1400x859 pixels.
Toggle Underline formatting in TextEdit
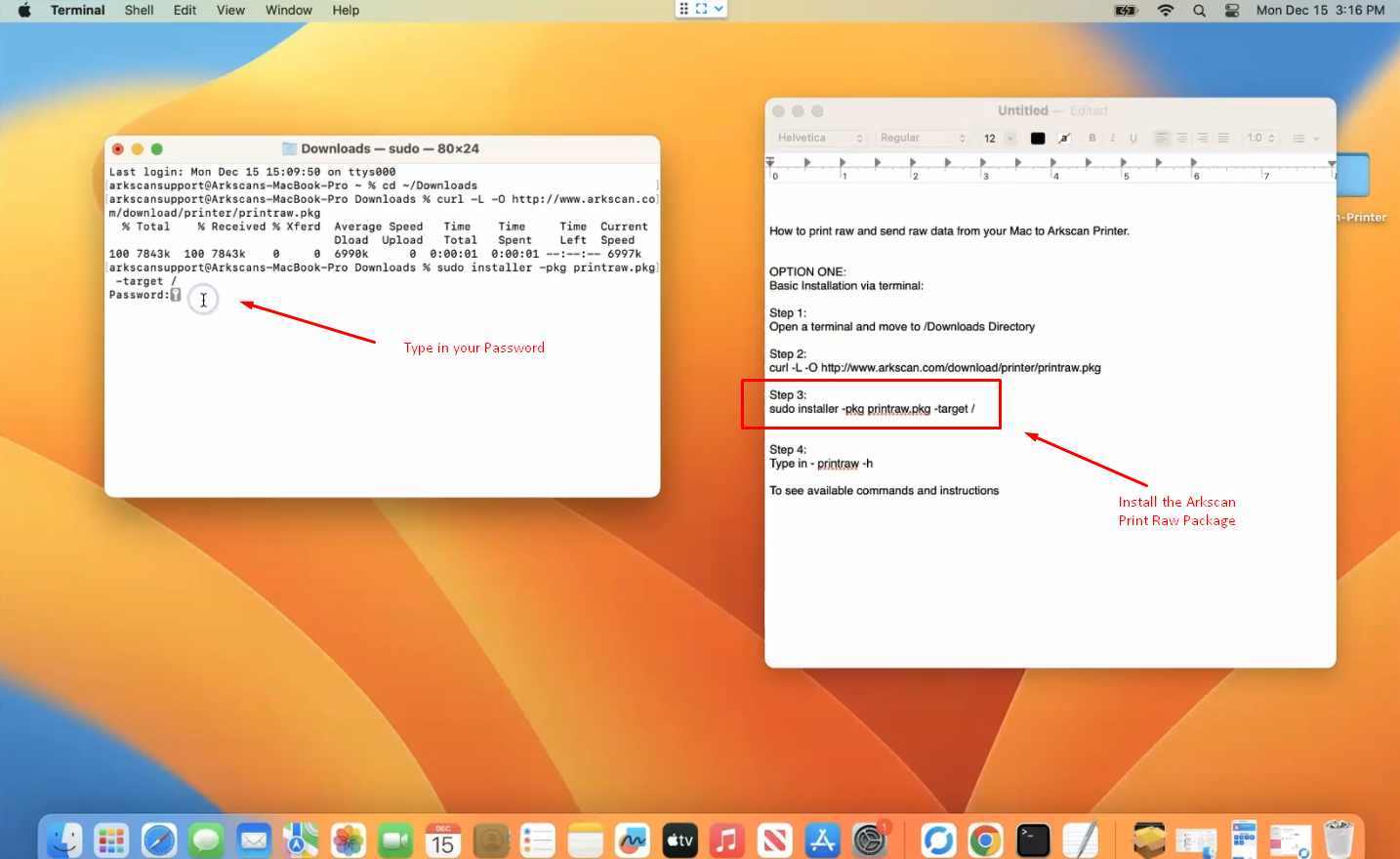(1133, 138)
